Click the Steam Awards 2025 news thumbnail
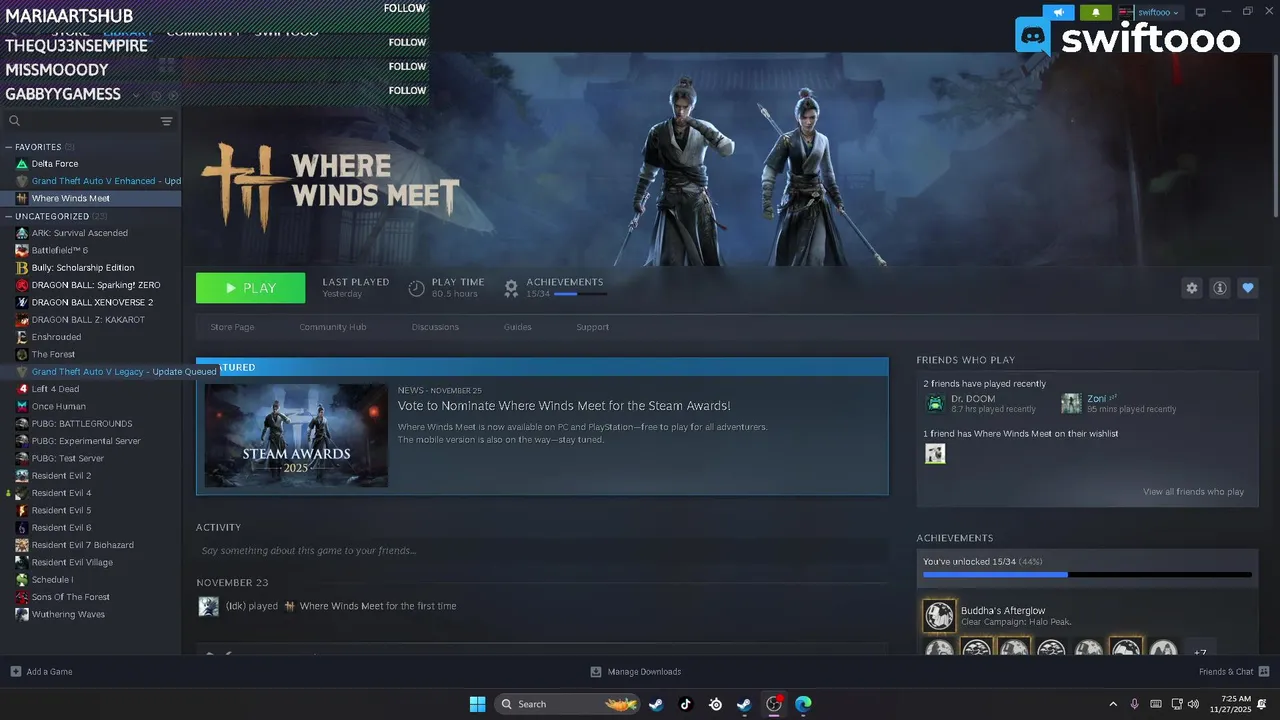 pyautogui.click(x=296, y=435)
